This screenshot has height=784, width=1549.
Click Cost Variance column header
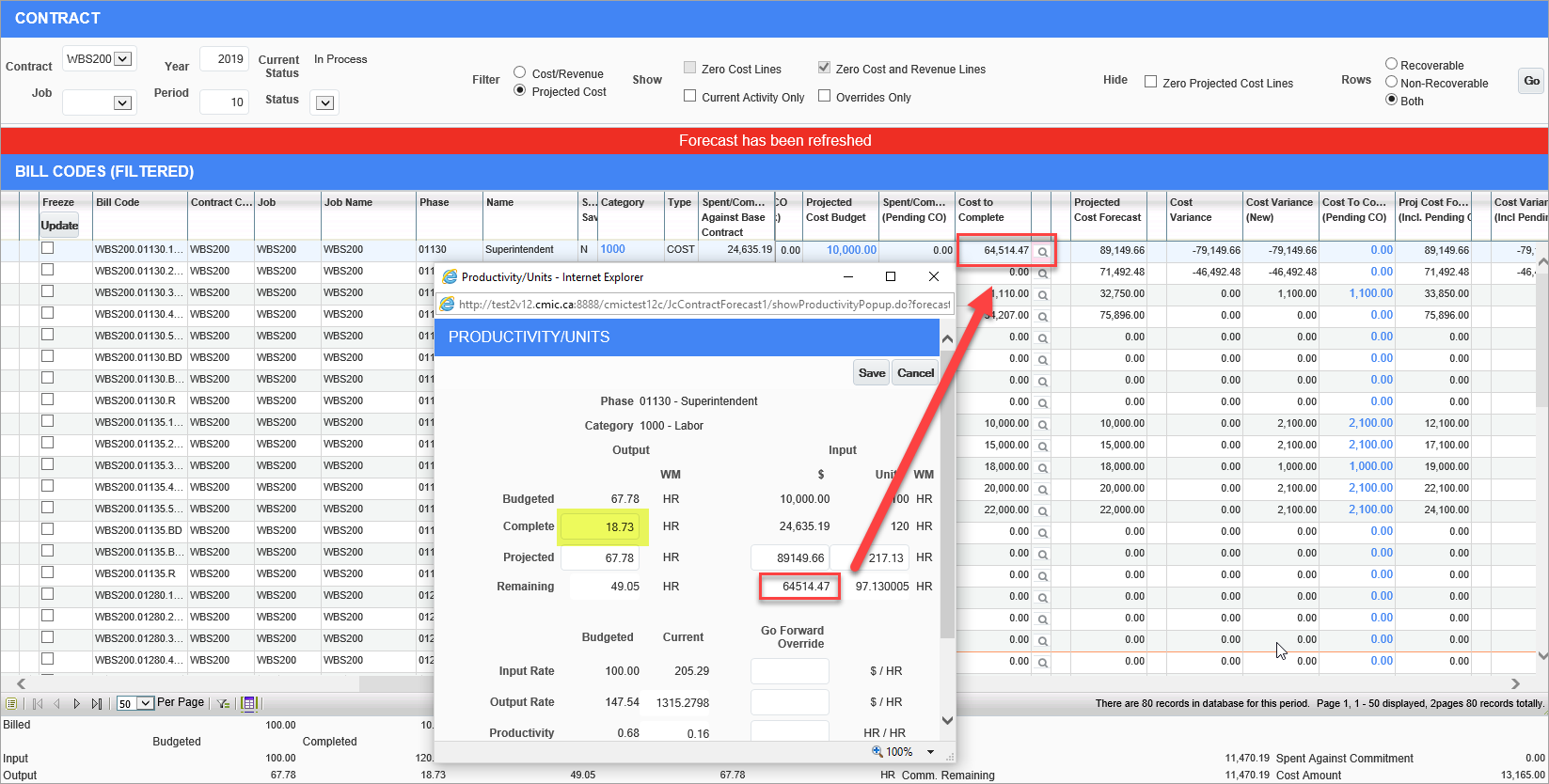click(1191, 210)
